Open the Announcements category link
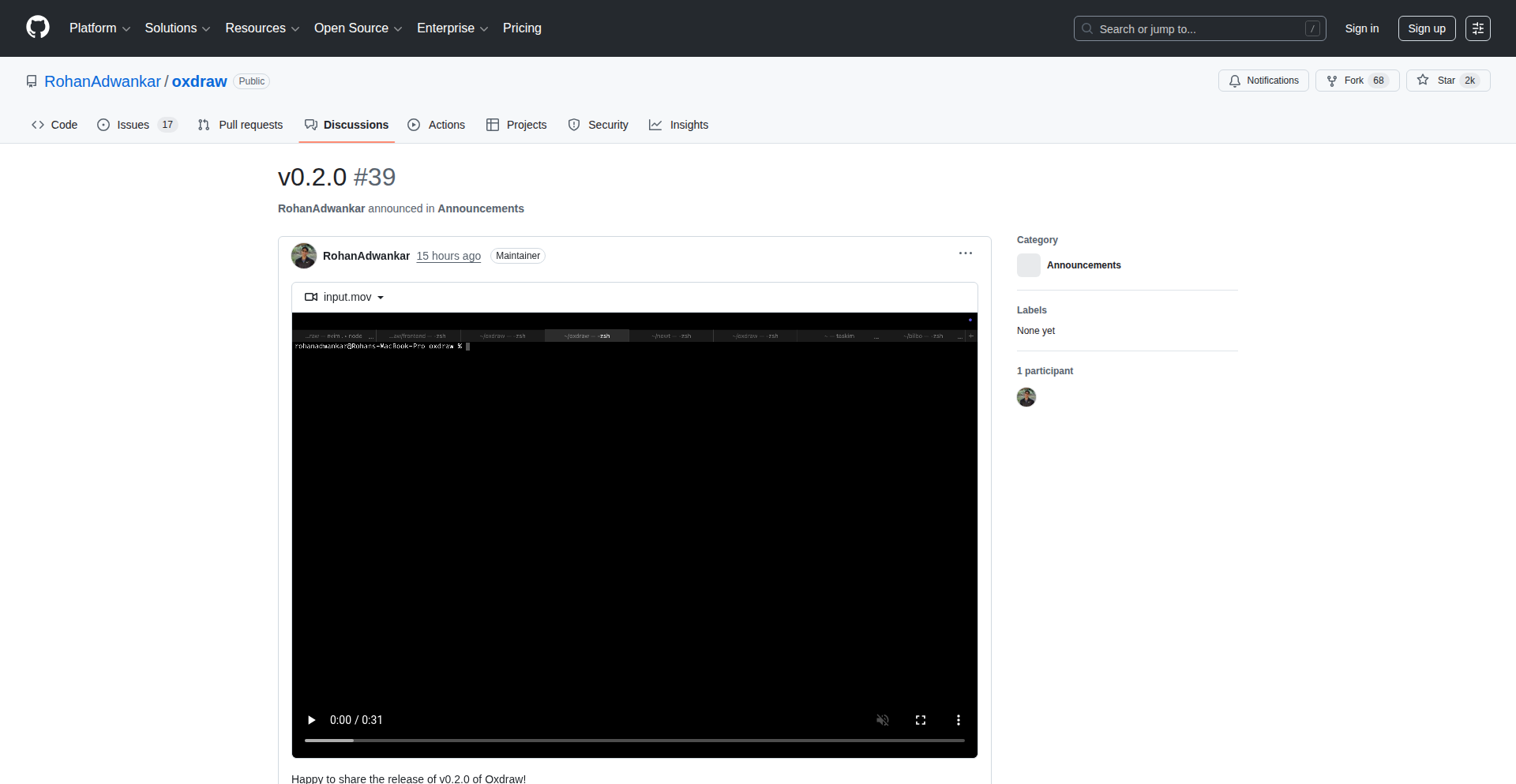Viewport: 1516px width, 784px height. (1083, 265)
